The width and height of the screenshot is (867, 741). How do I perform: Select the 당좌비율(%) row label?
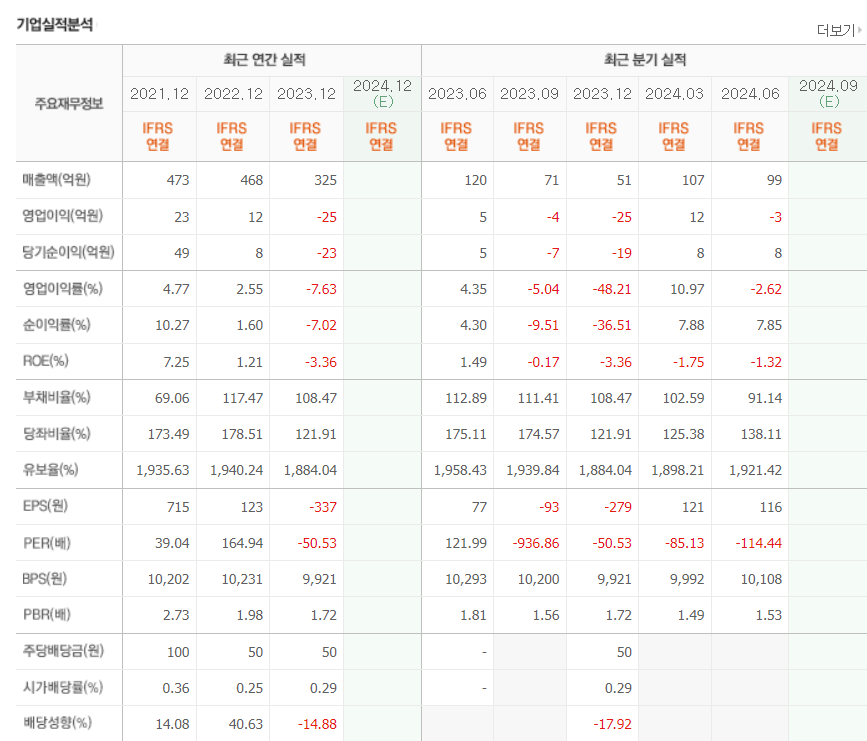56,434
